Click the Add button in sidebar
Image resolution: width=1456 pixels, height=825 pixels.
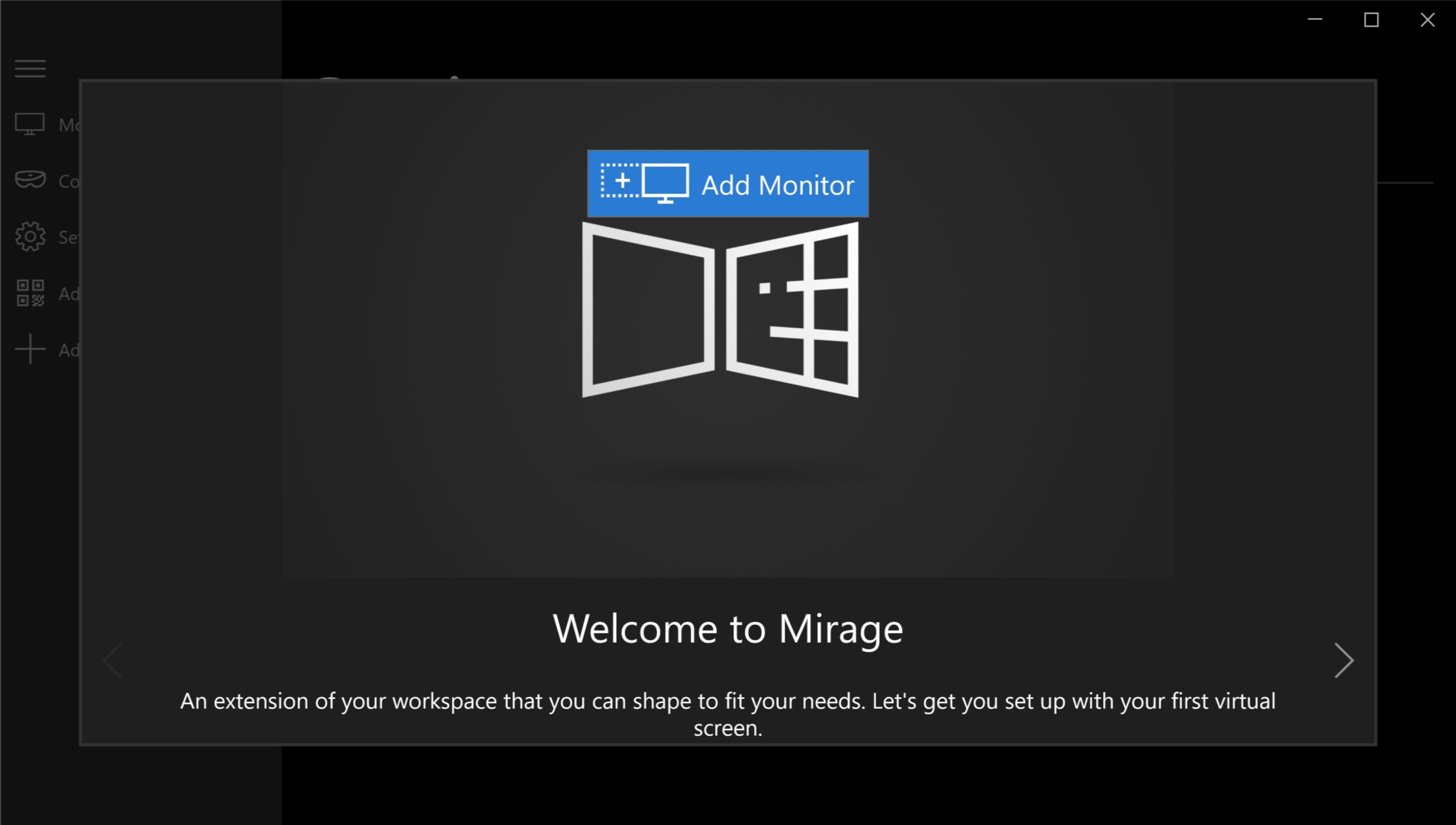29,349
